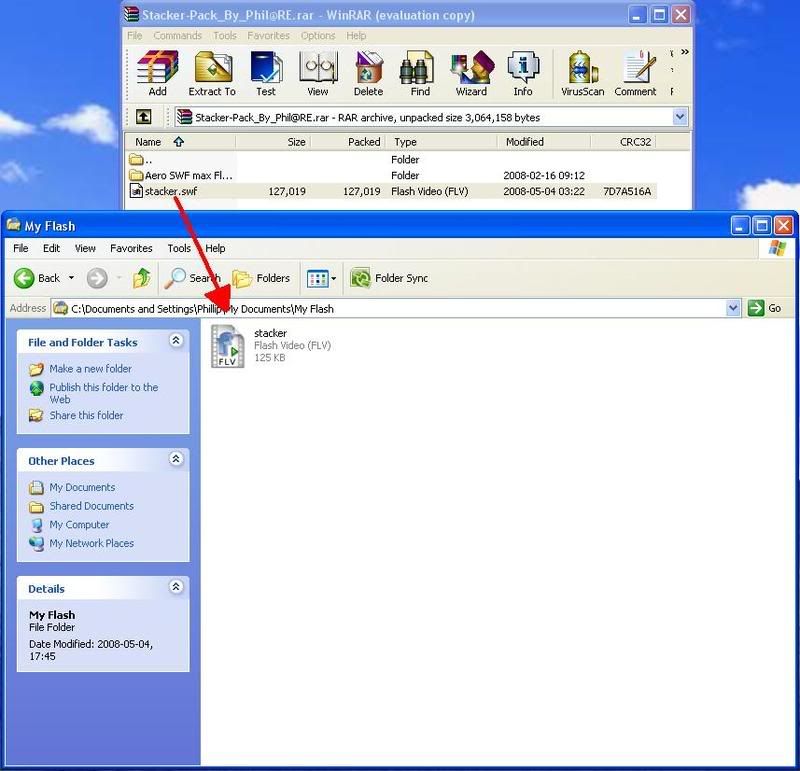Click the address bar path field
This screenshot has width=800, height=771.
(x=388, y=309)
